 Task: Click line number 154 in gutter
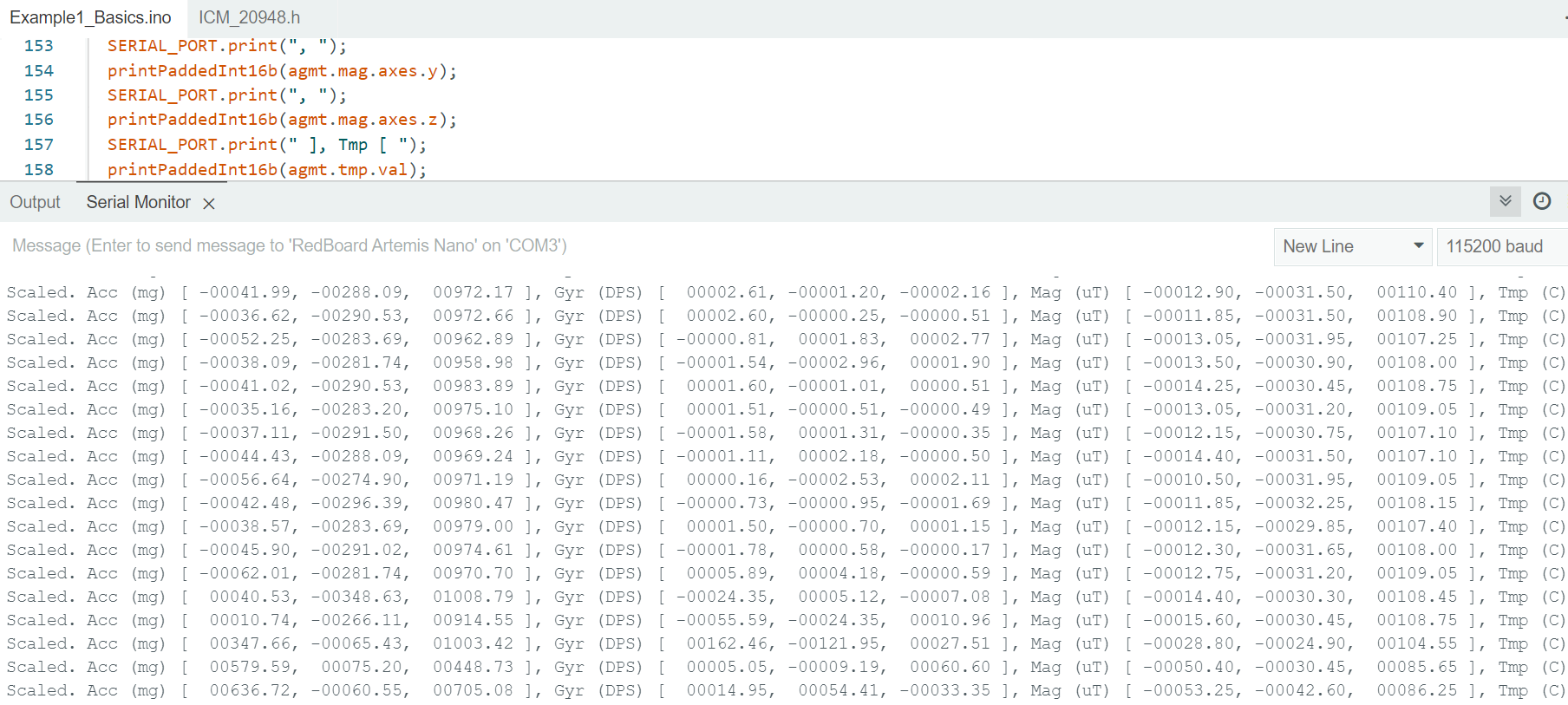[39, 71]
